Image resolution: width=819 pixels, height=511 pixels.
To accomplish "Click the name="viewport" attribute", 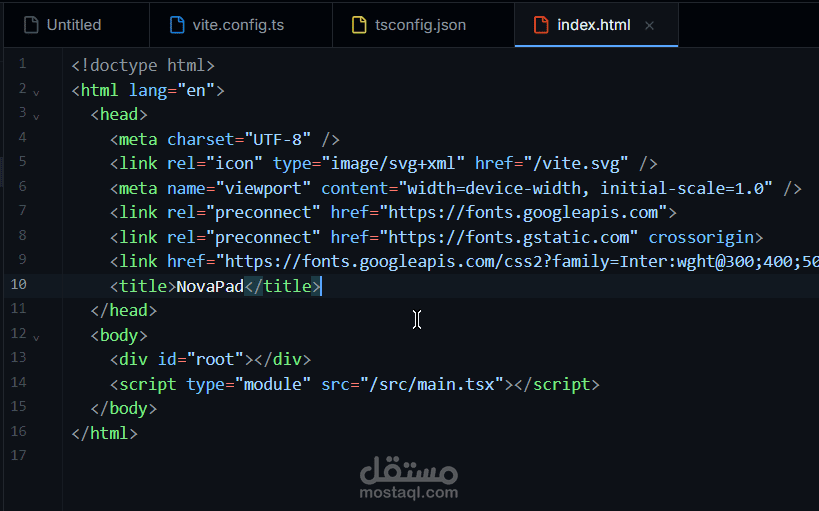I will [x=239, y=188].
